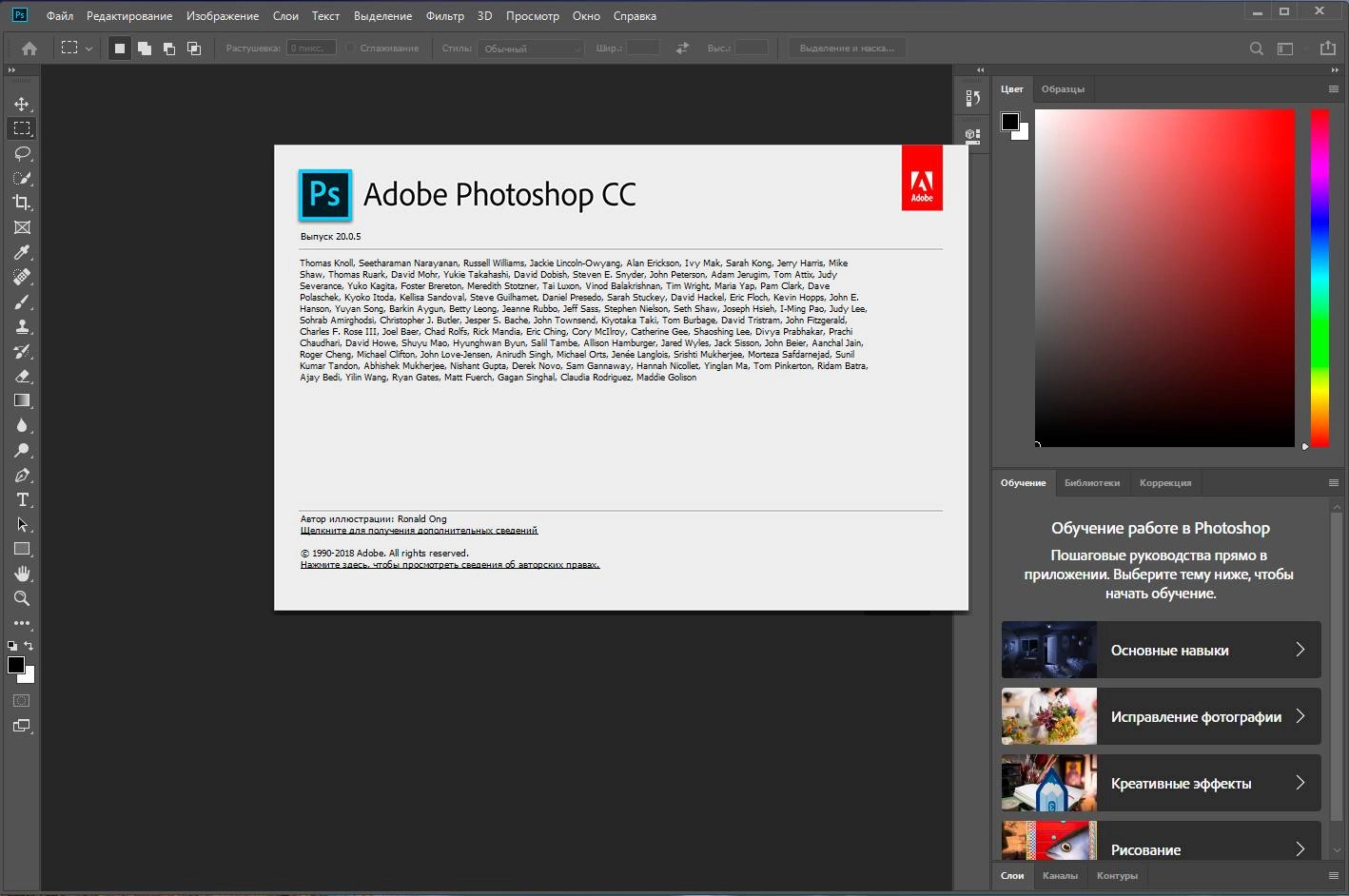The width and height of the screenshot is (1349, 896).
Task: Select the Rectangular Marquee tool in toolbox
Action: click(22, 128)
